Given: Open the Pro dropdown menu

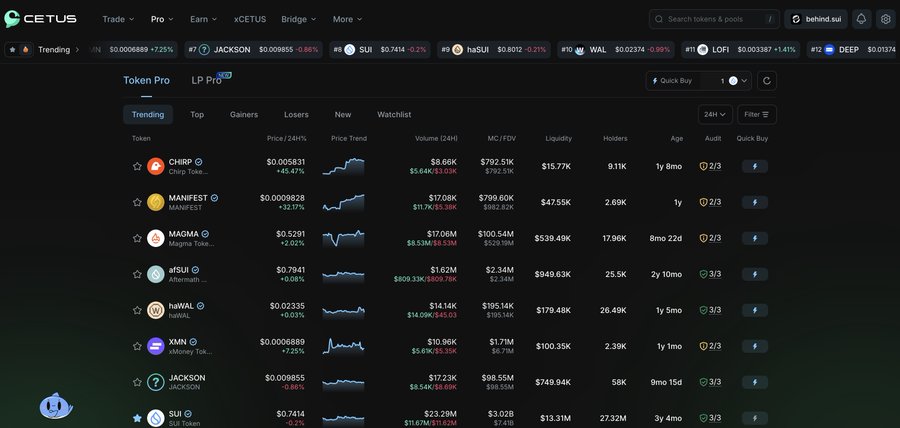Looking at the screenshot, I should pyautogui.click(x=162, y=19).
